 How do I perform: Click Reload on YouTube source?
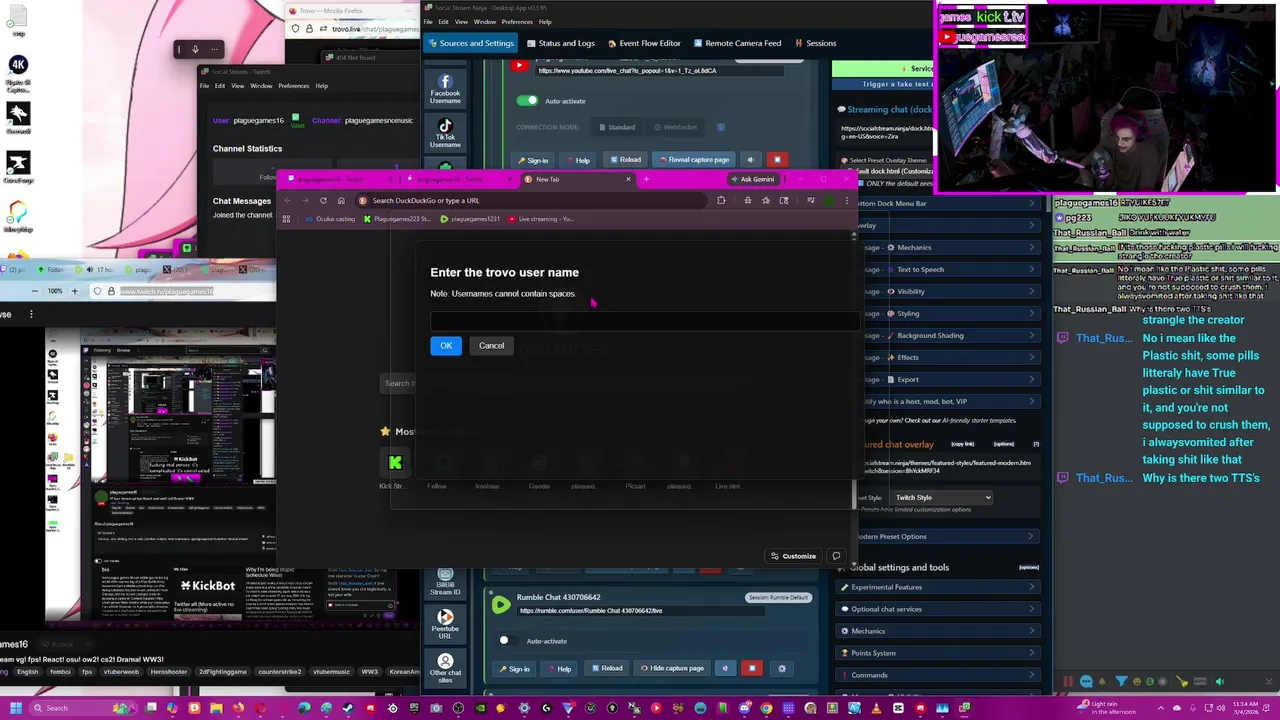625,160
